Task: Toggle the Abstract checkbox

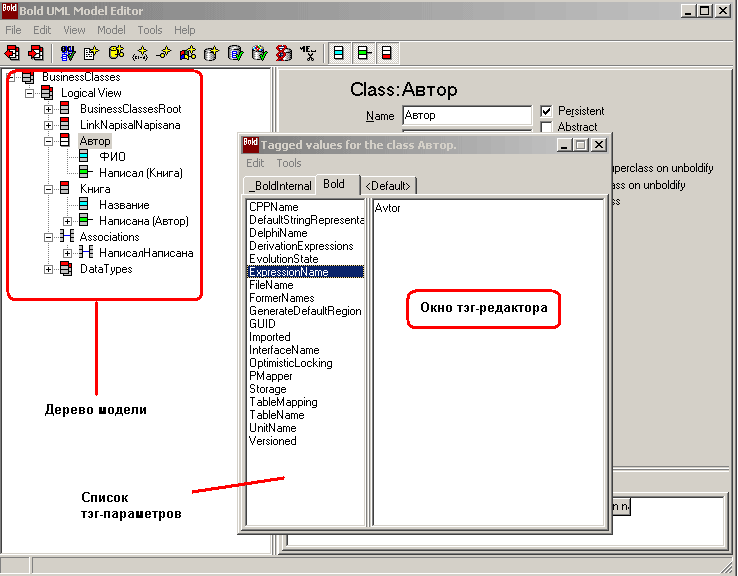Action: 546,127
